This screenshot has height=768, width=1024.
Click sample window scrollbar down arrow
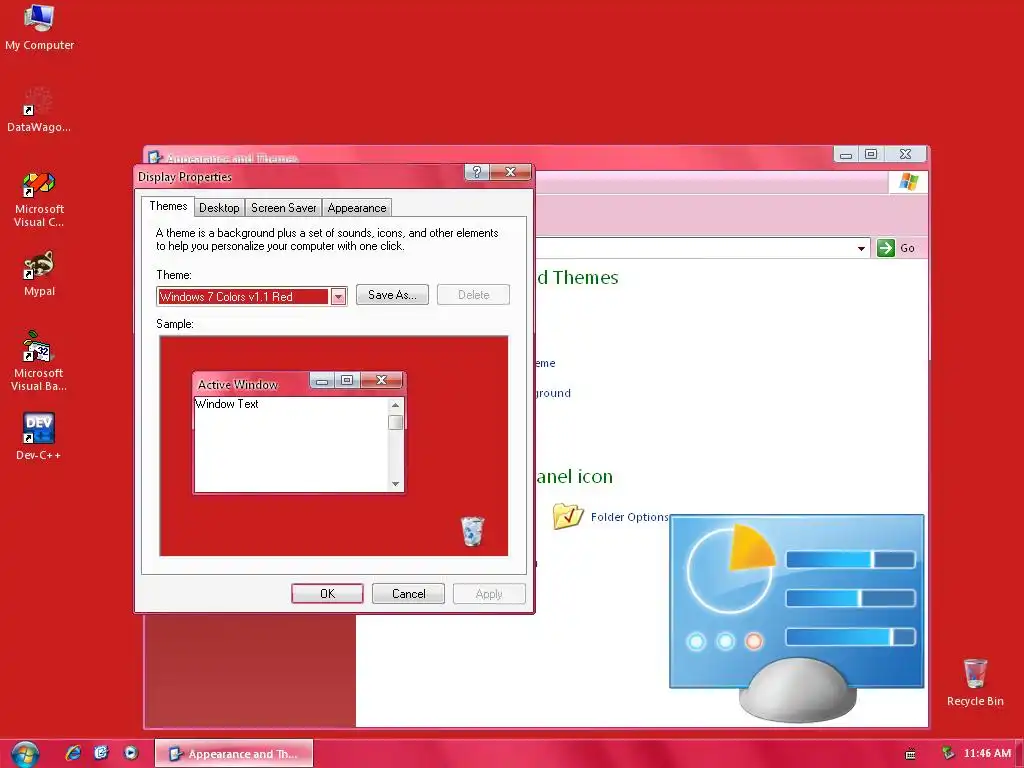(395, 484)
